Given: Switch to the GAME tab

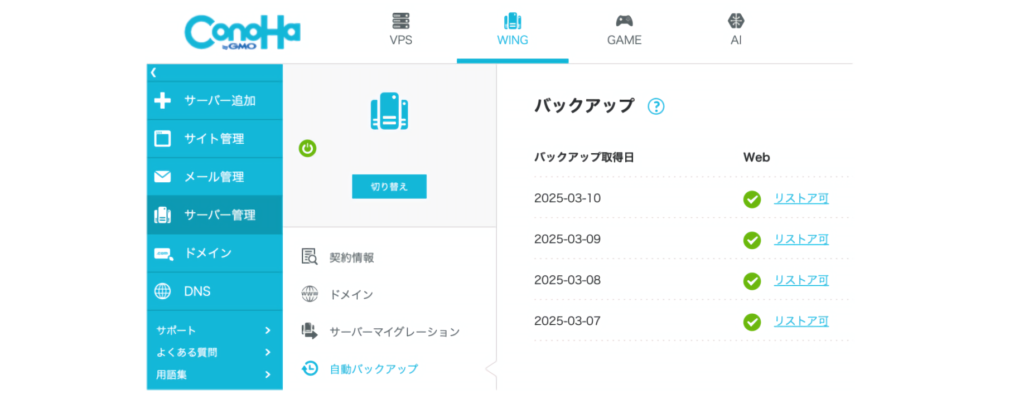Looking at the screenshot, I should coord(624,29).
